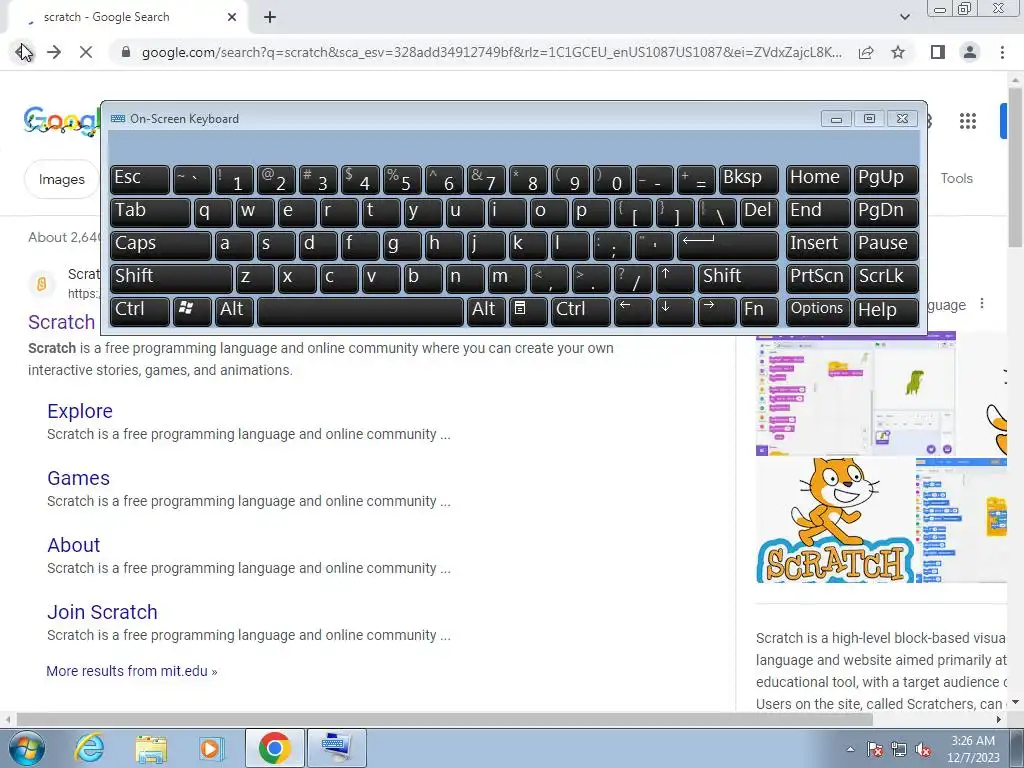Screen dimensions: 1024x768
Task: Close the scratch Google Search tab
Action: click(232, 17)
